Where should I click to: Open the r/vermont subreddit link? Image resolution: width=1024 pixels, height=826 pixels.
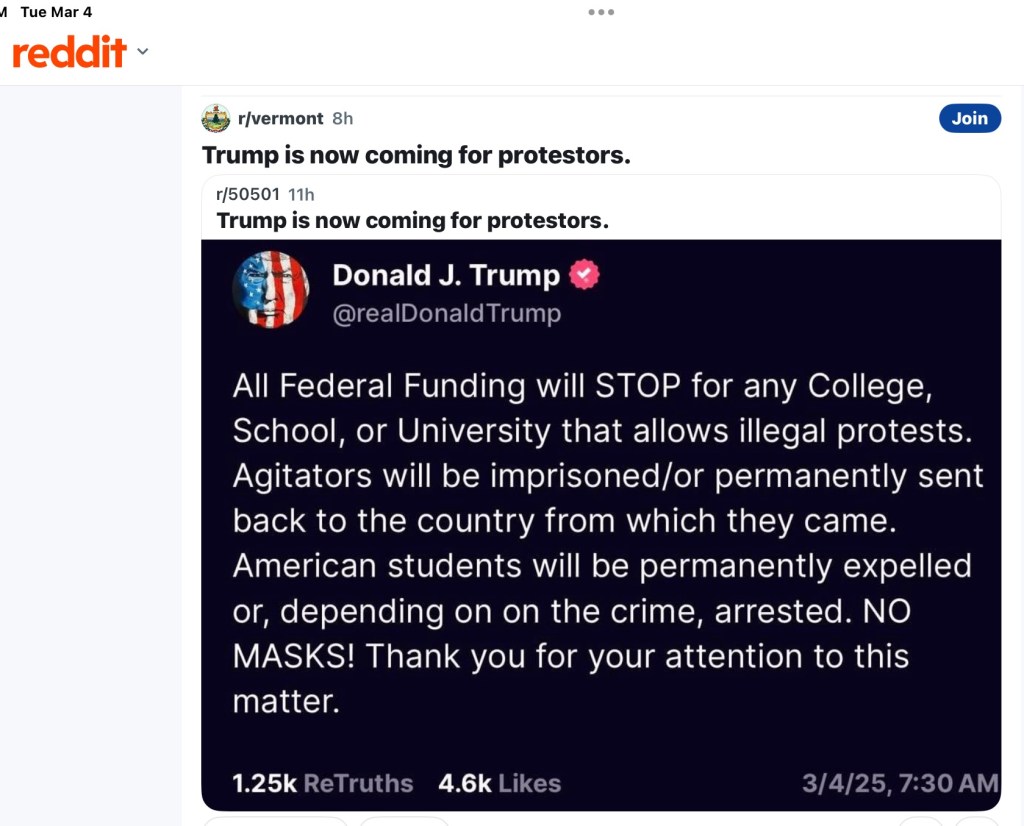click(x=280, y=118)
